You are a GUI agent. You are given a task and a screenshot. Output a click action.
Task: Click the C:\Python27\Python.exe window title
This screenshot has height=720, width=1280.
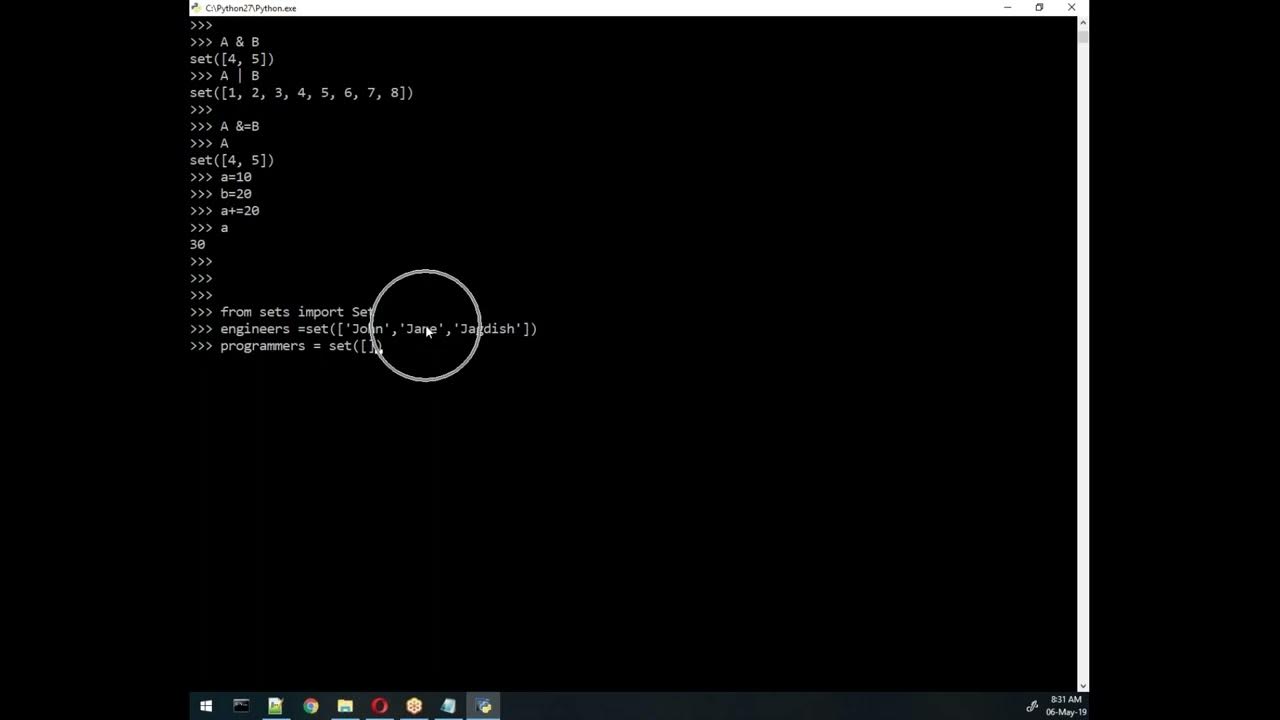[x=251, y=8]
